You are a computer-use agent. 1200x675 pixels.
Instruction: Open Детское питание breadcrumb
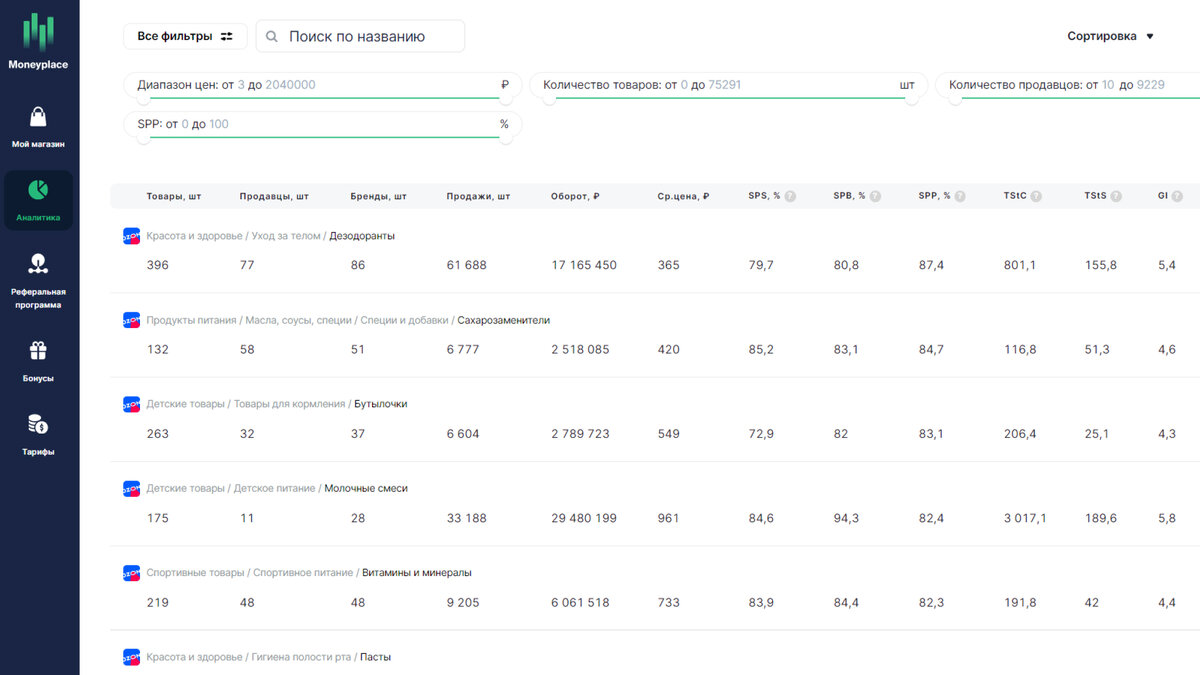[274, 488]
